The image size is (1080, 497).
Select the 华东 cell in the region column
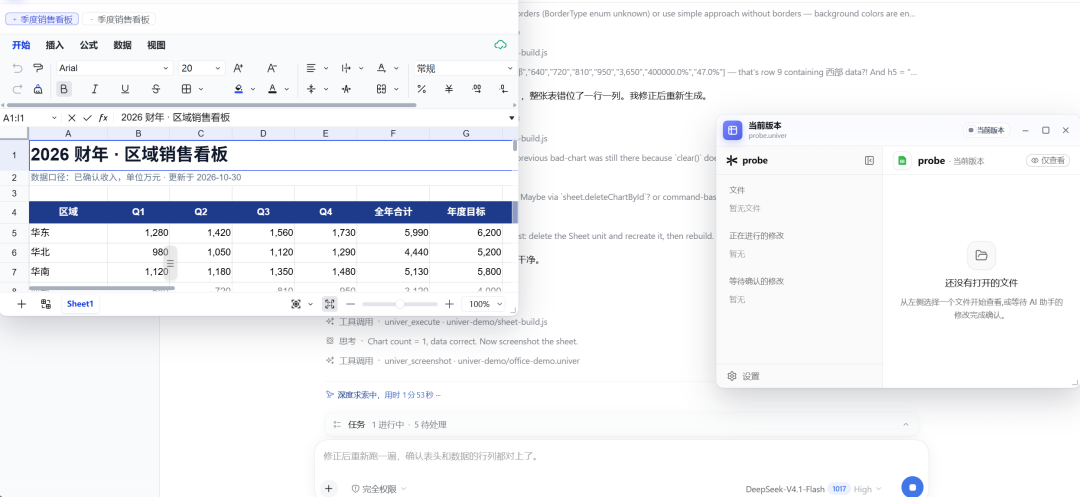(x=68, y=233)
